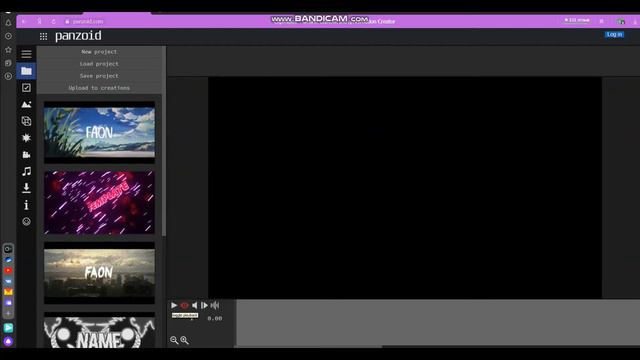Viewport: 640px width, 360px height.
Task: Open the download panel icon
Action: tap(26, 188)
